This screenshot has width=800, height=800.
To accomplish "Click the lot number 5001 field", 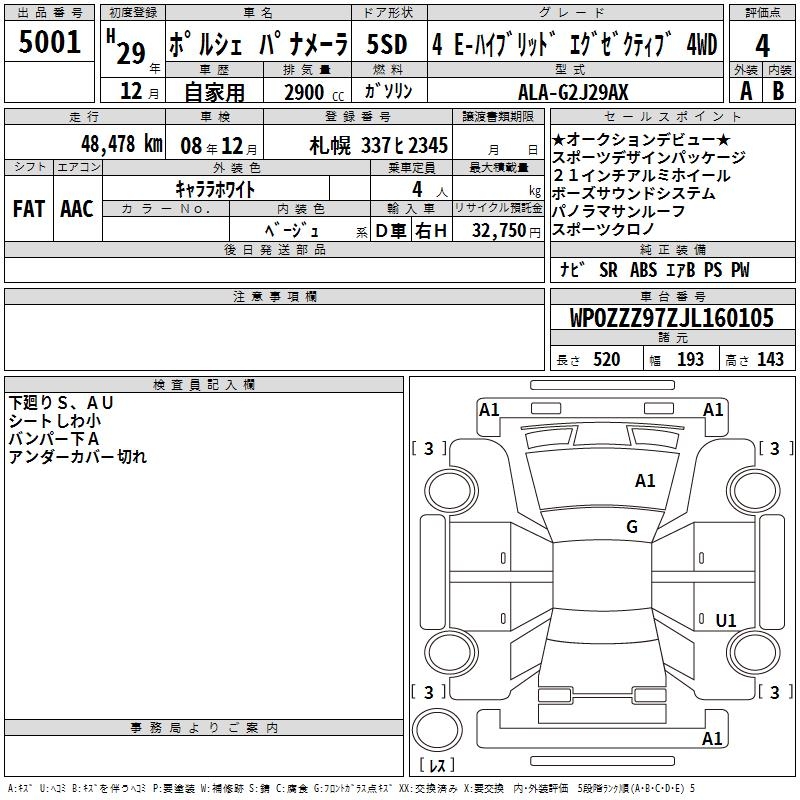I will (49, 42).
